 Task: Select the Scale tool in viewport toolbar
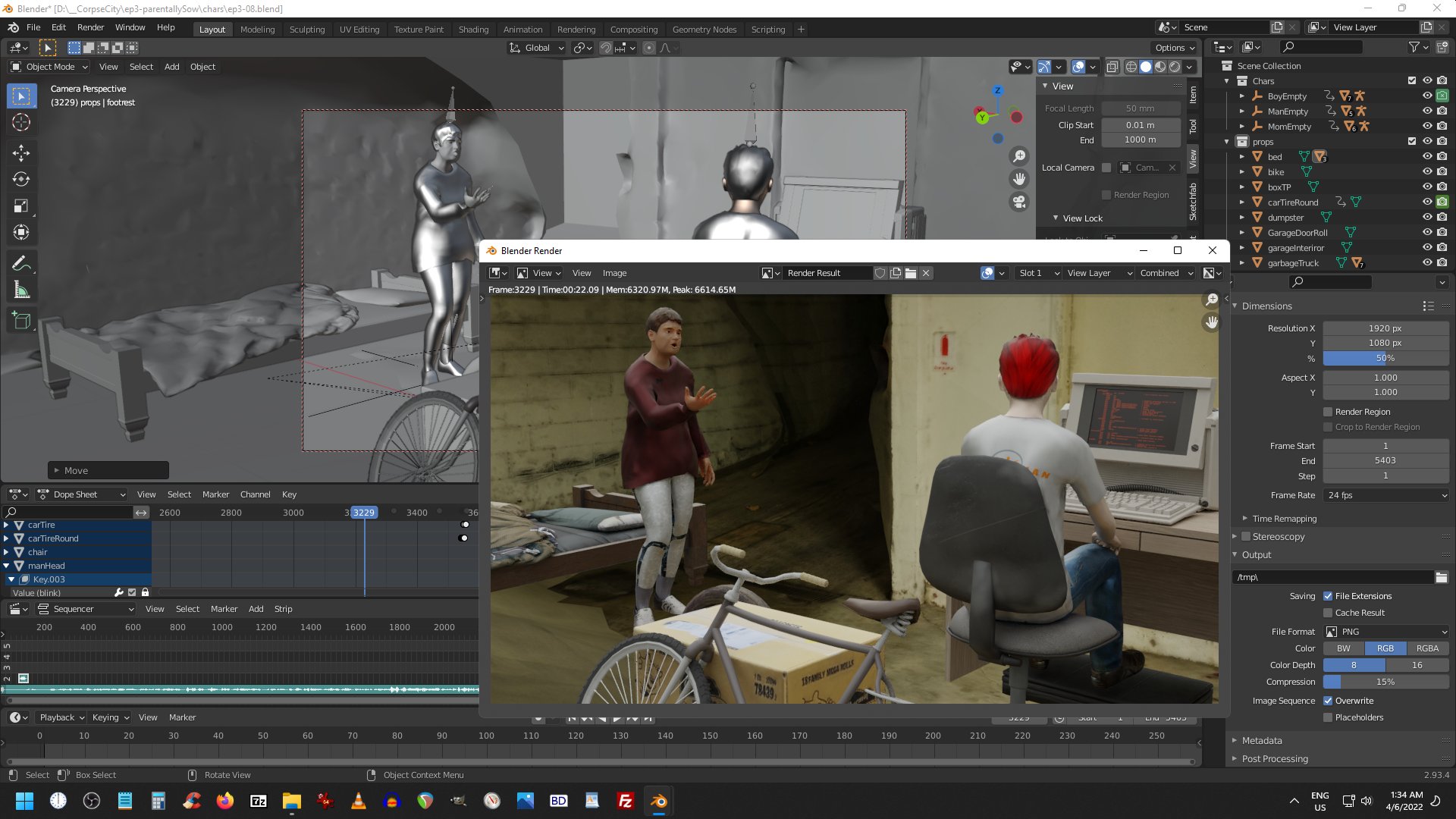point(21,206)
